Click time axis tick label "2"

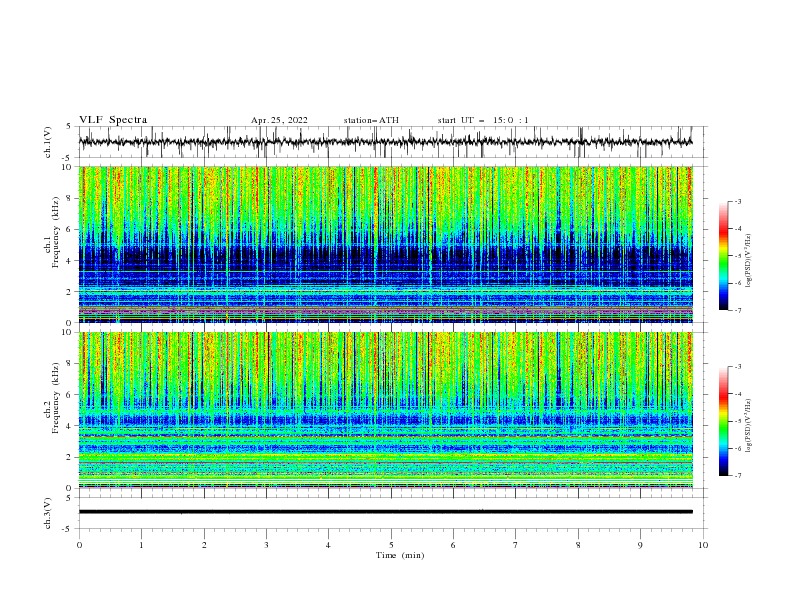(x=204, y=545)
